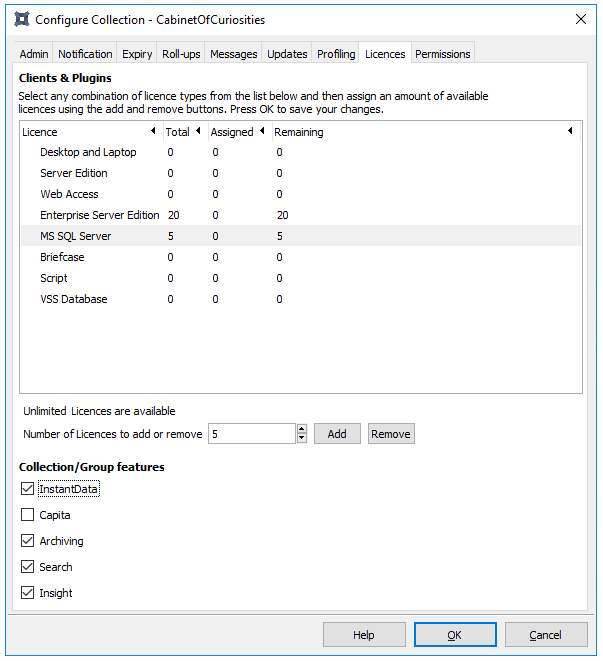Disable the Search feature checkbox

click(27, 567)
